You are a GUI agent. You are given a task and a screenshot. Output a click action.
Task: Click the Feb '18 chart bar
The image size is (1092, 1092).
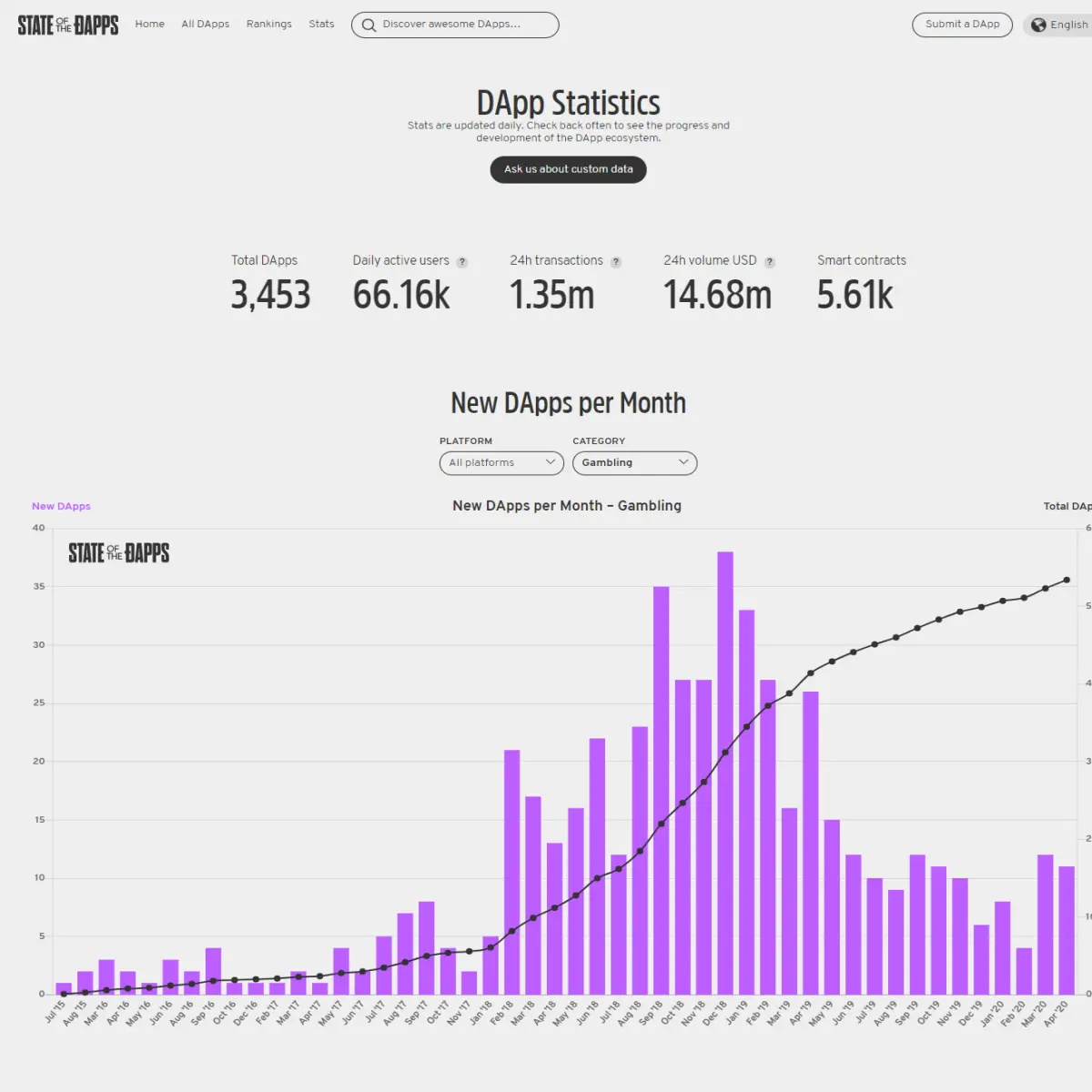tap(512, 872)
